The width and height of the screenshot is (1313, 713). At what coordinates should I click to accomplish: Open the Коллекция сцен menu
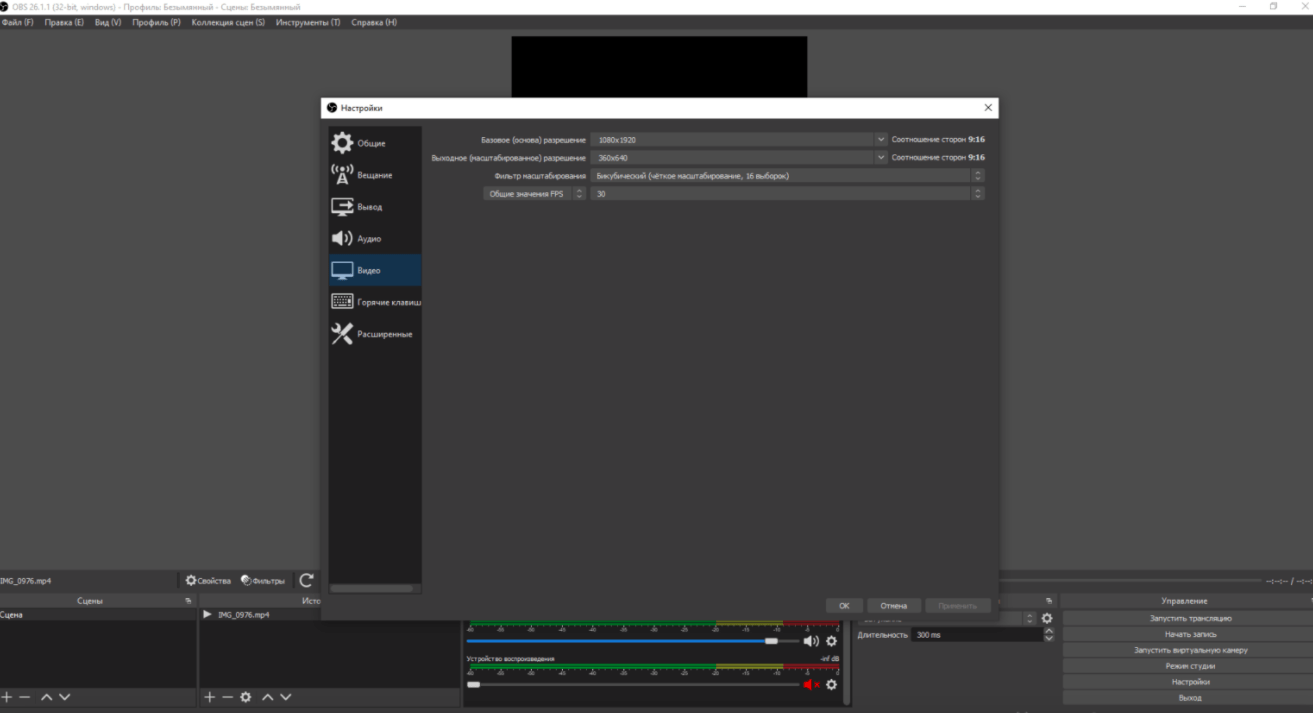(x=228, y=22)
